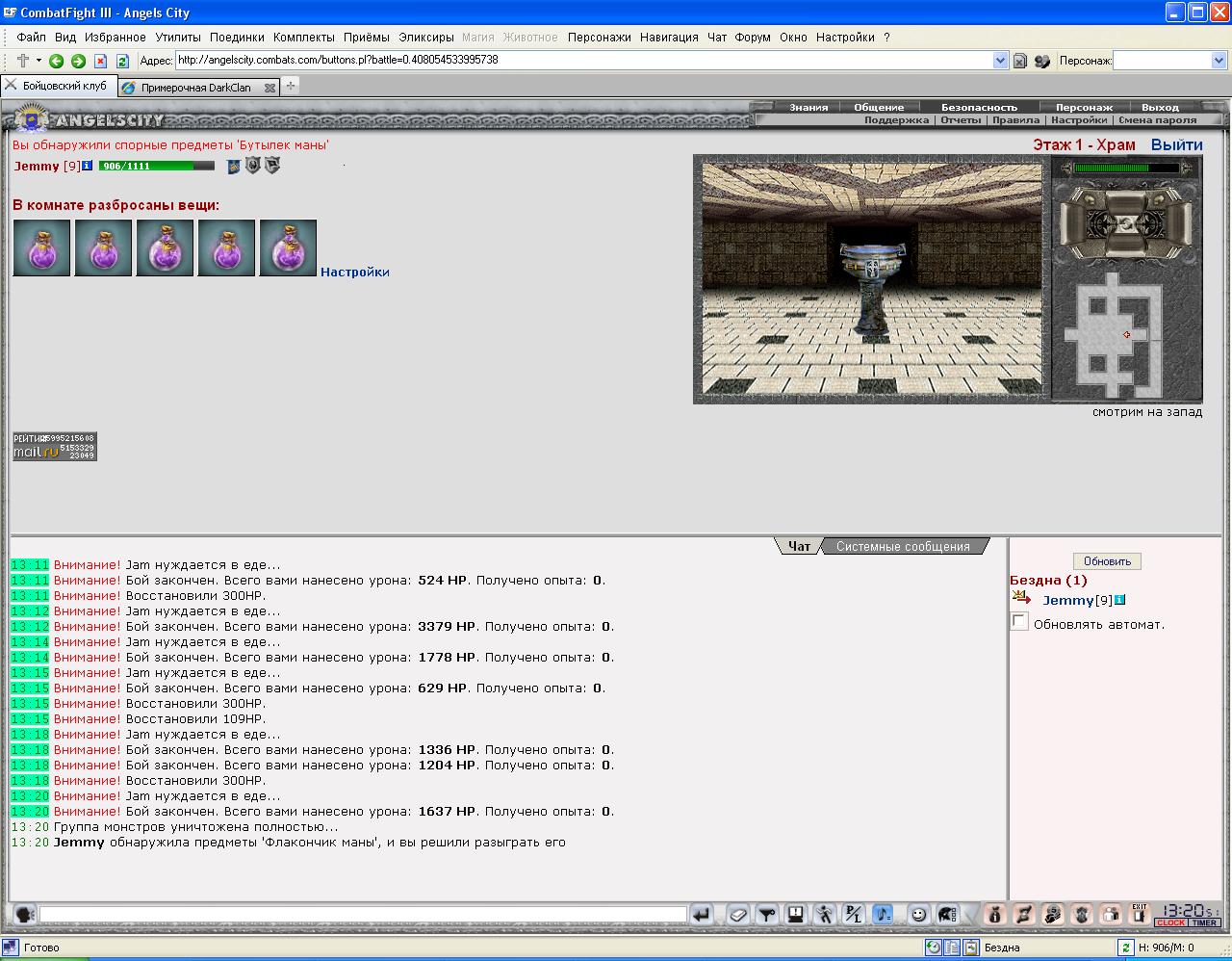Switch to the Бойцовский клуб tab
This screenshot has height=961, width=1232.
click(58, 86)
